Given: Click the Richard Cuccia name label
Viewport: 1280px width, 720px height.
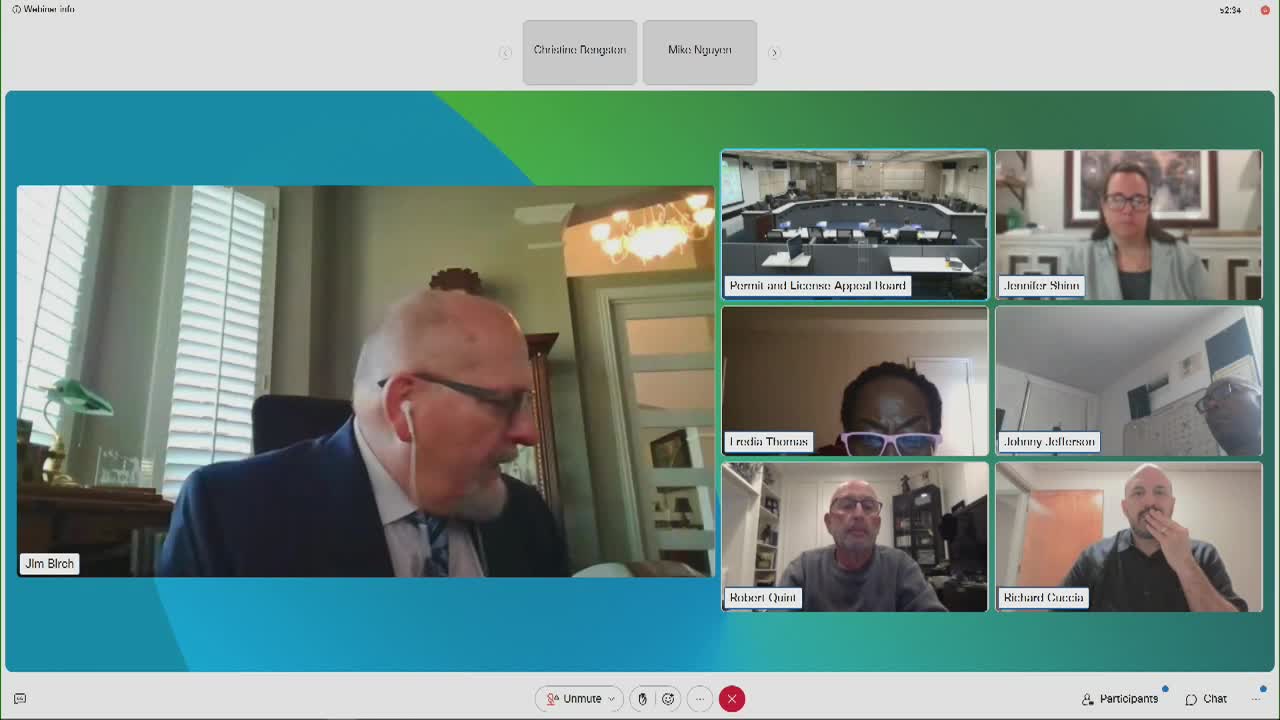Looking at the screenshot, I should click(1044, 598).
